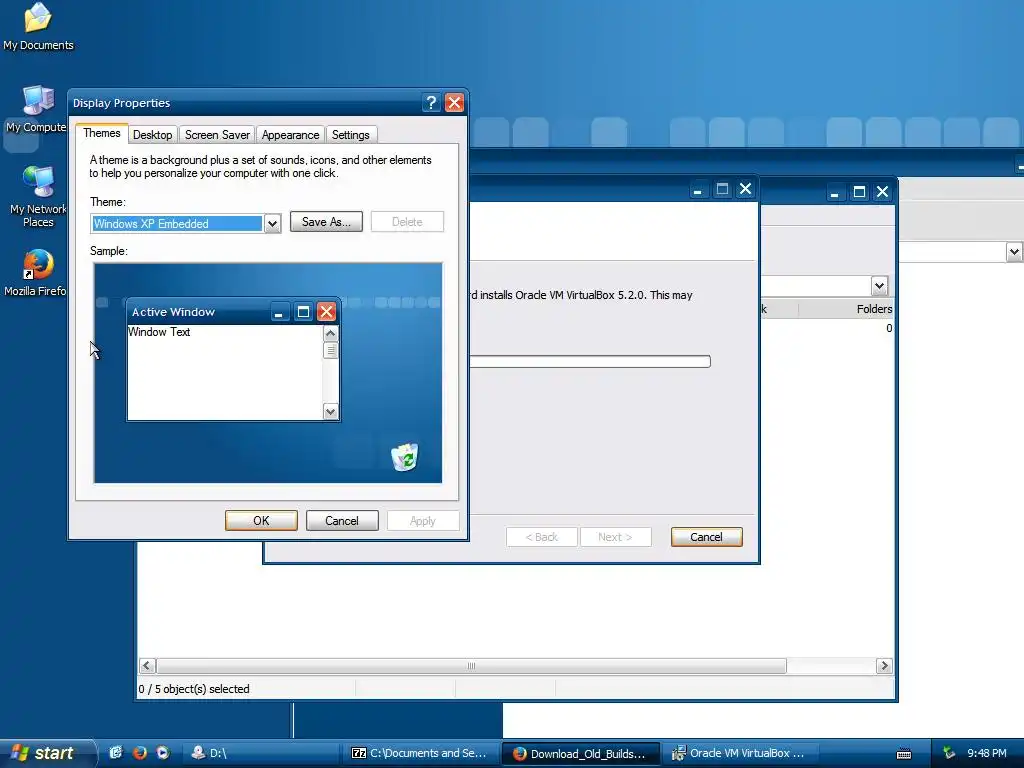The width and height of the screenshot is (1024, 768).
Task: Click the sample Active Window maximize icon
Action: [303, 312]
